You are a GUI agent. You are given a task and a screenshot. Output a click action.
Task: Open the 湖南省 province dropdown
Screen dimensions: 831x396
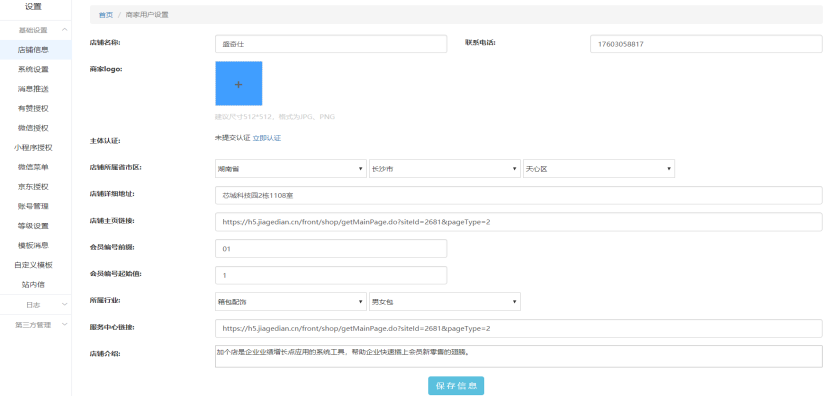(291, 169)
